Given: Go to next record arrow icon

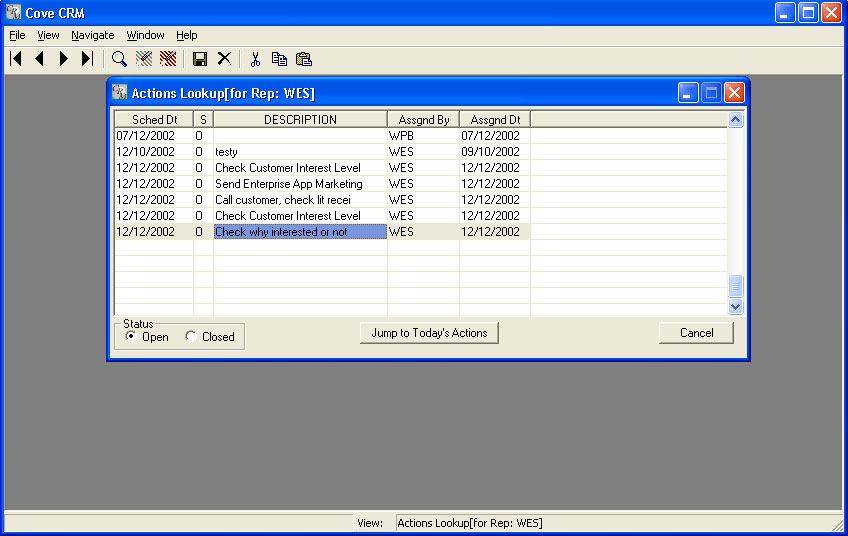Looking at the screenshot, I should (x=63, y=58).
